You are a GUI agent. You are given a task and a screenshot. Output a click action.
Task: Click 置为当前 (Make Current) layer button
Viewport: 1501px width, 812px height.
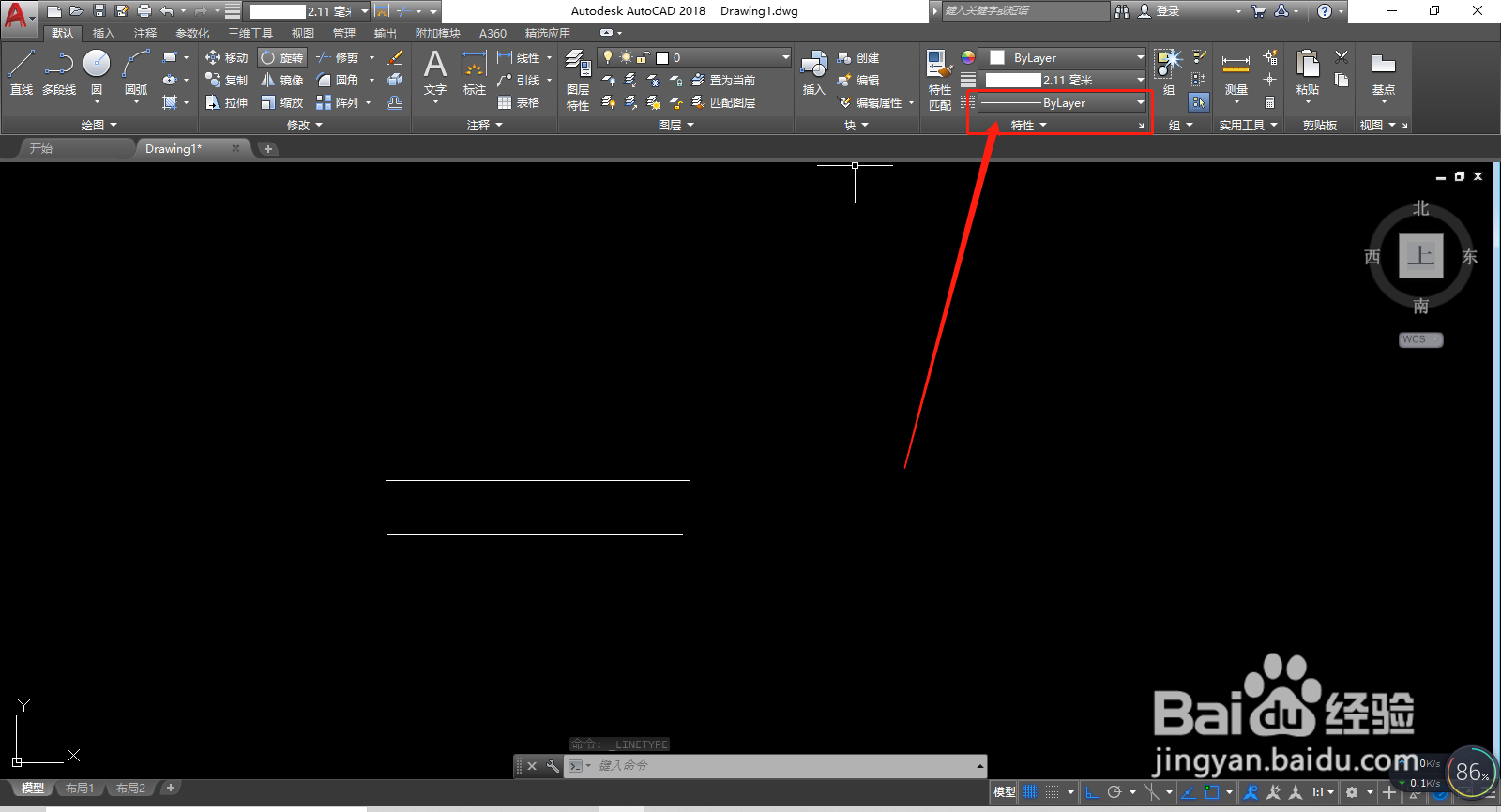tap(723, 80)
